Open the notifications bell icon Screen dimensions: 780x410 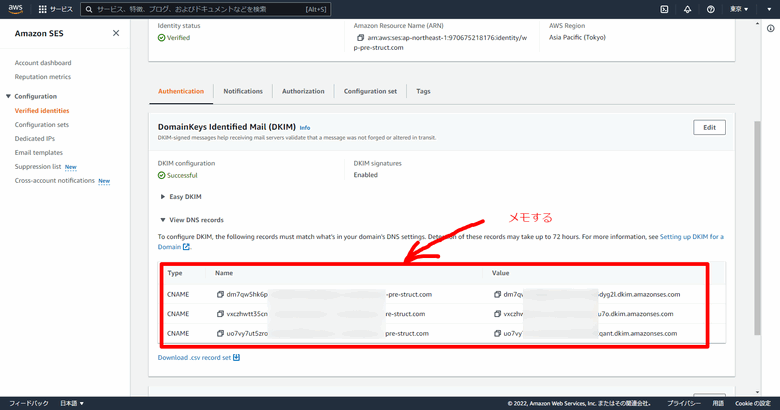[x=687, y=9]
